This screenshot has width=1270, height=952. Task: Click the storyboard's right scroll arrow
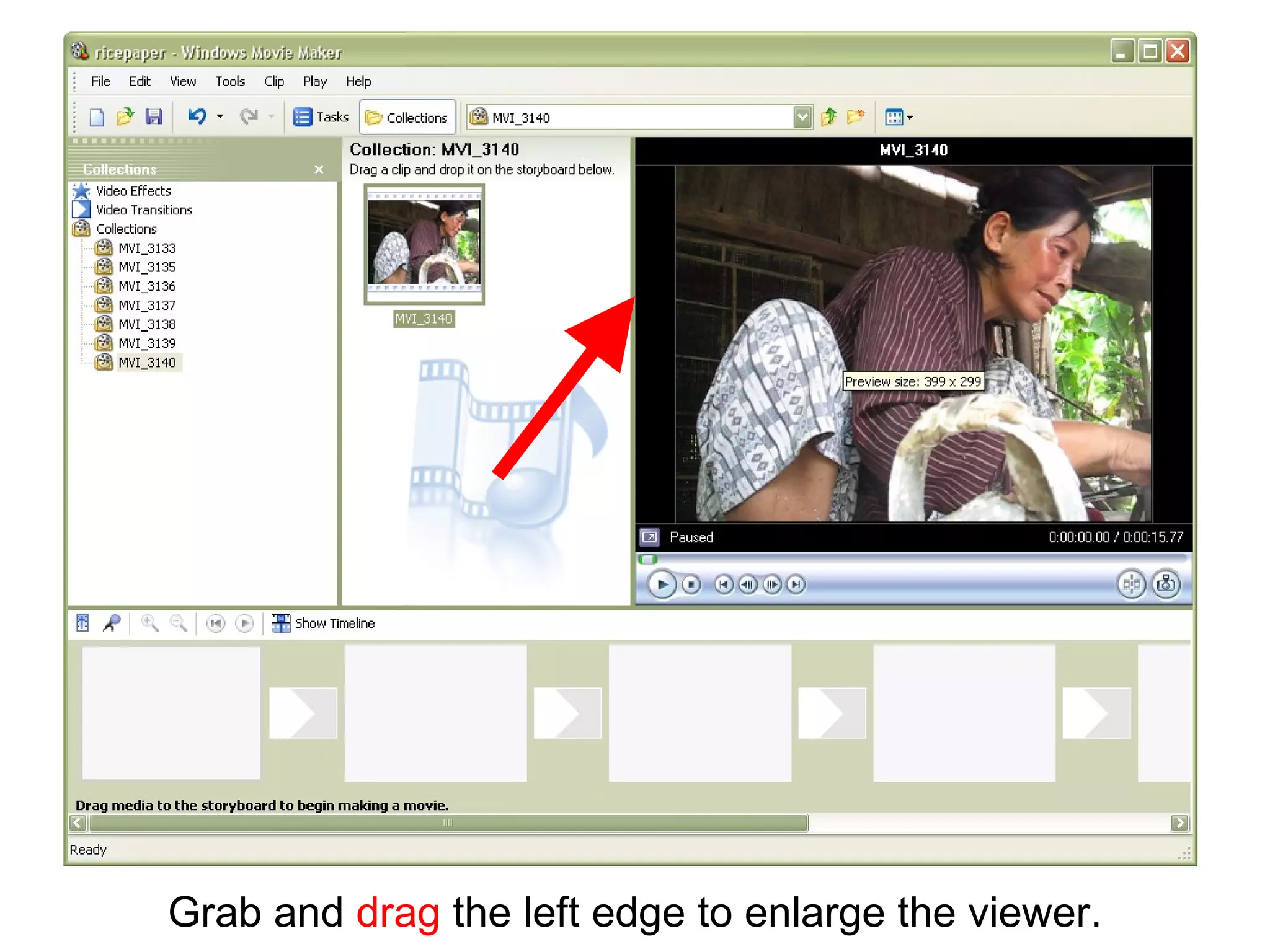tap(1179, 823)
